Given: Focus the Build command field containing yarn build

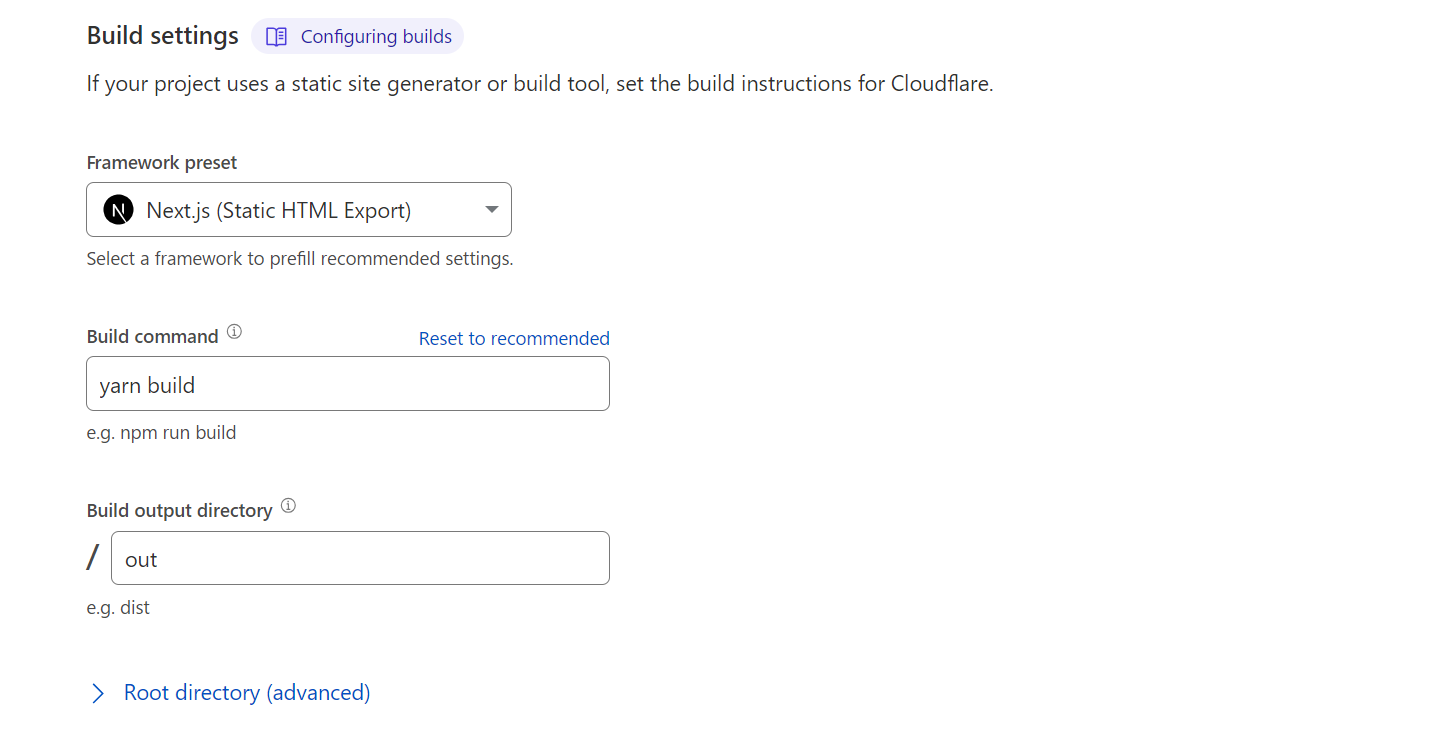Looking at the screenshot, I should 348,385.
